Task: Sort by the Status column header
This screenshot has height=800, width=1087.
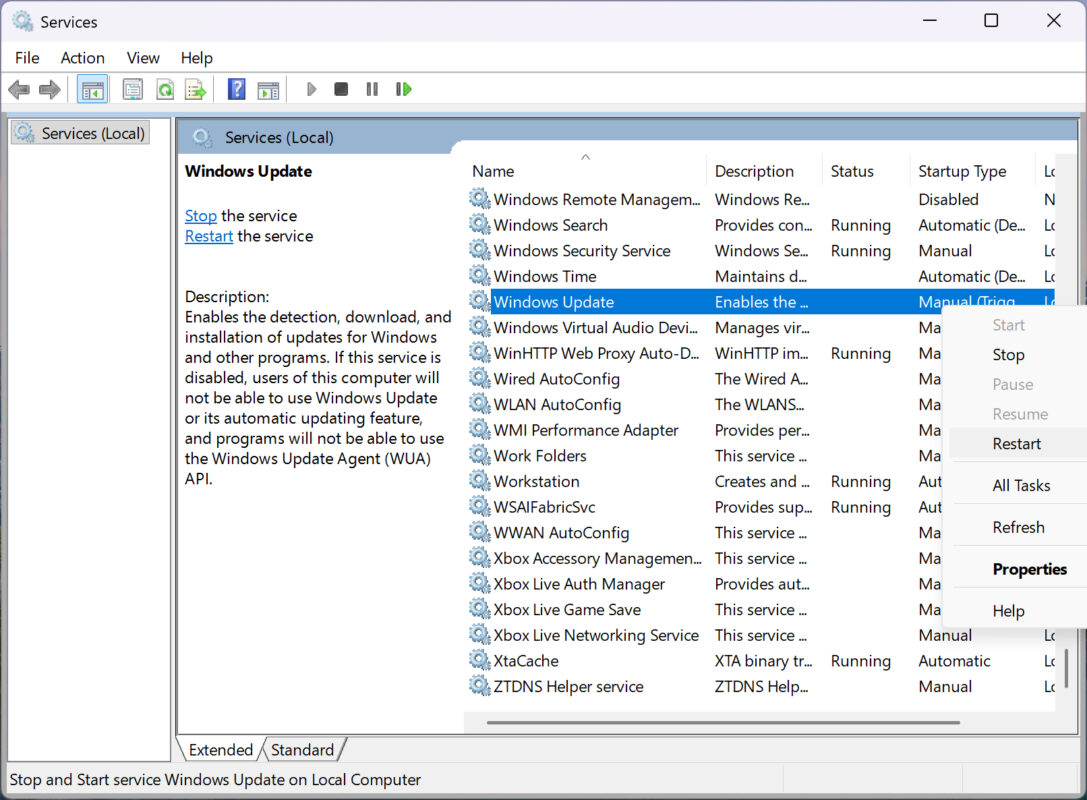Action: coord(865,171)
